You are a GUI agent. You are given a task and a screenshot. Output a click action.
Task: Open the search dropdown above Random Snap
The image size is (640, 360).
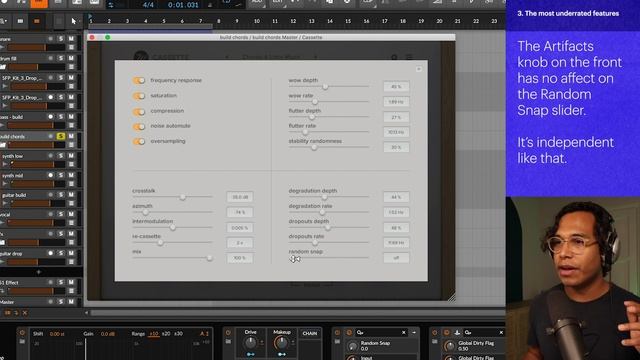pos(360,333)
